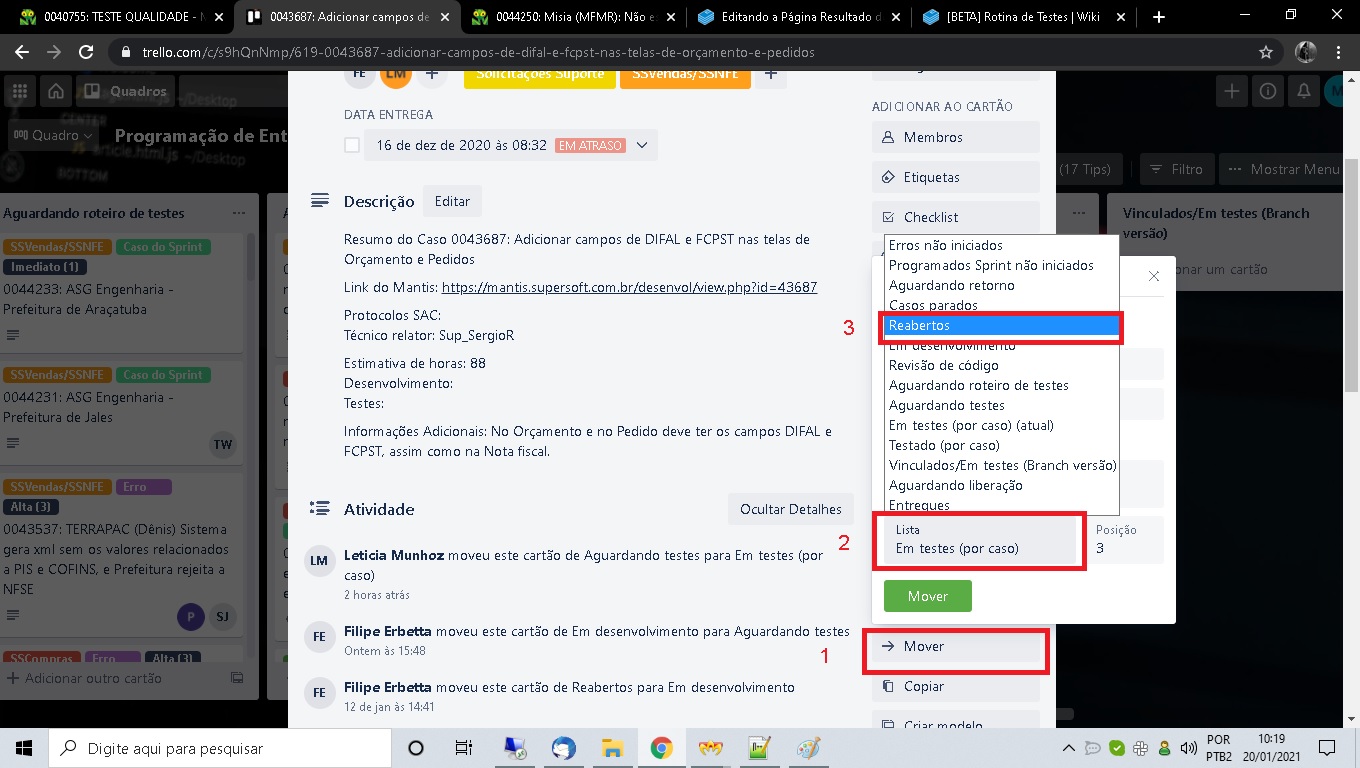Open the Posição dropdown
1360x768 pixels.
pyautogui.click(x=1127, y=539)
